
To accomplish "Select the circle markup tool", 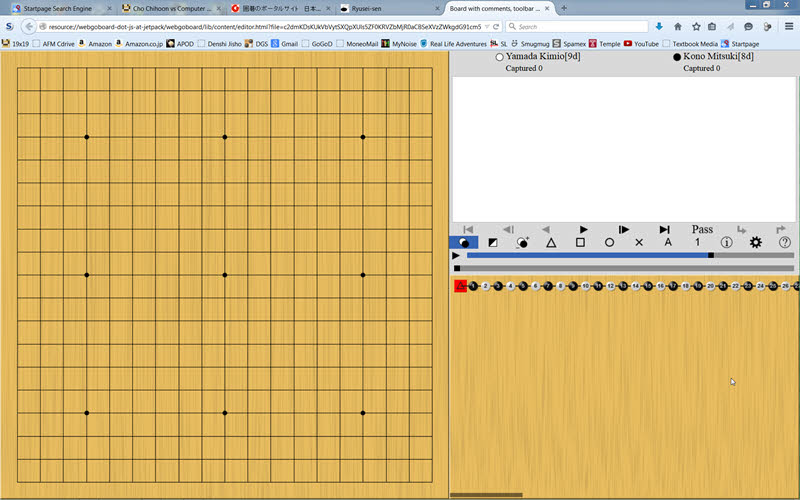I will point(610,242).
